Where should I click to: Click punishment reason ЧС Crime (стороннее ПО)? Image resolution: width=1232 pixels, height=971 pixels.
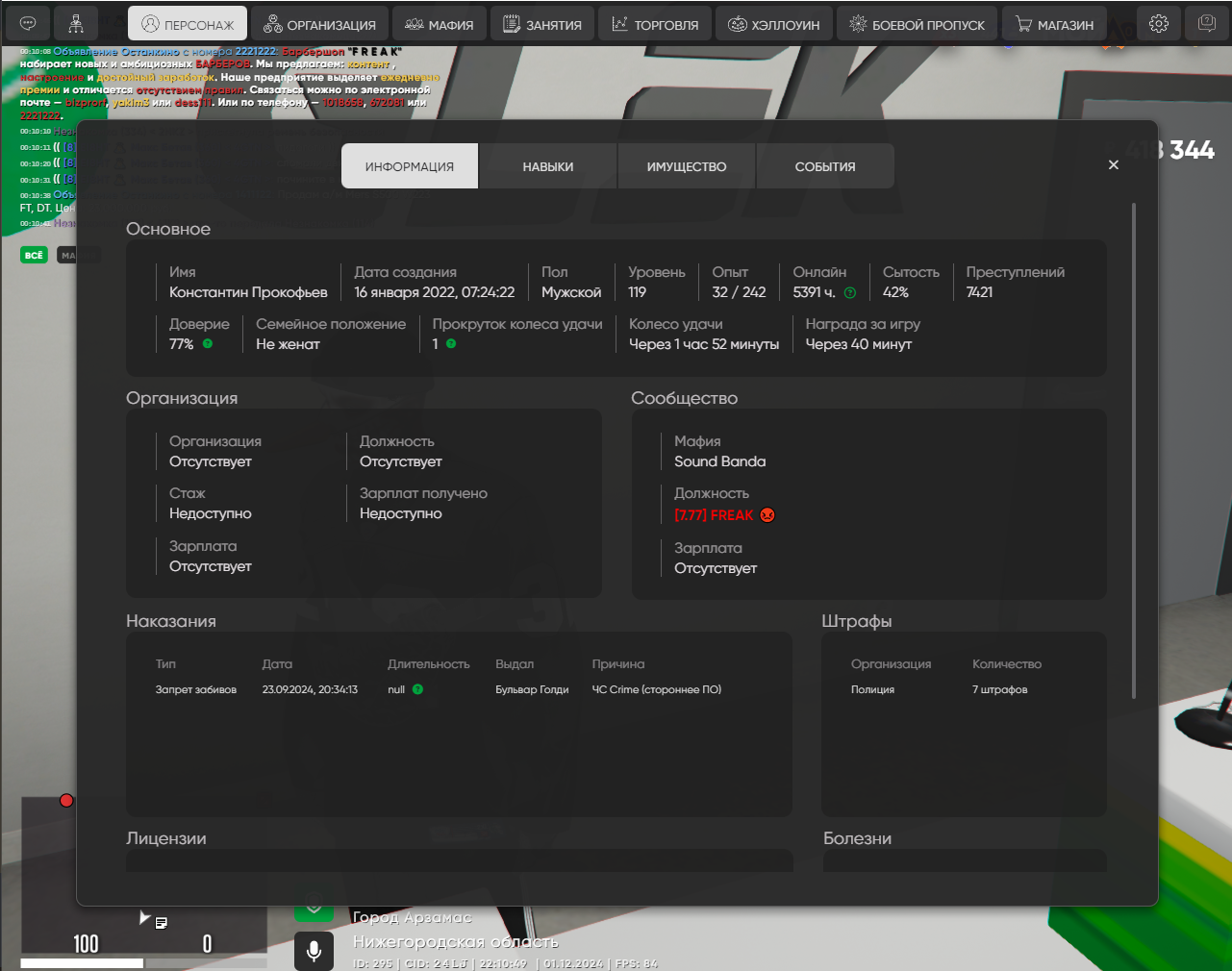click(x=657, y=689)
